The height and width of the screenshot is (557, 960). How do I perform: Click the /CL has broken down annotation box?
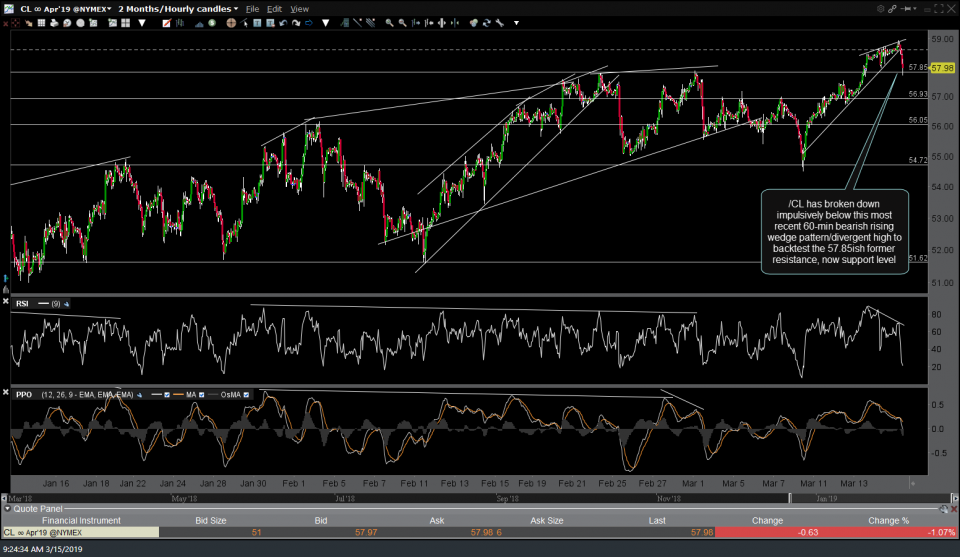(834, 231)
